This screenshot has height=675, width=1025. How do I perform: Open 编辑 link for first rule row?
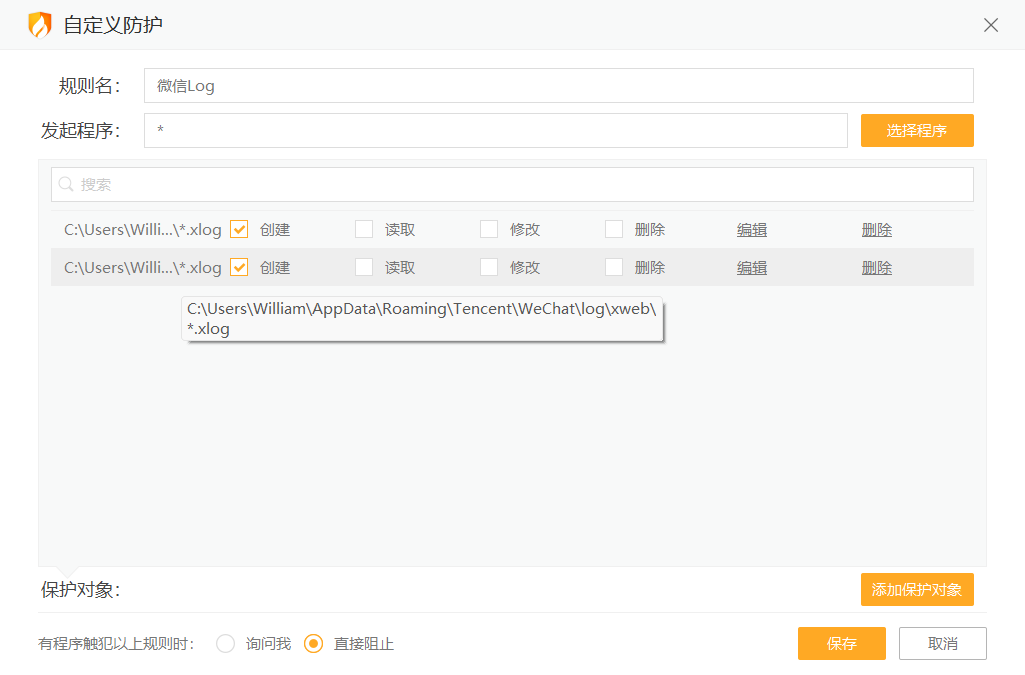click(752, 229)
